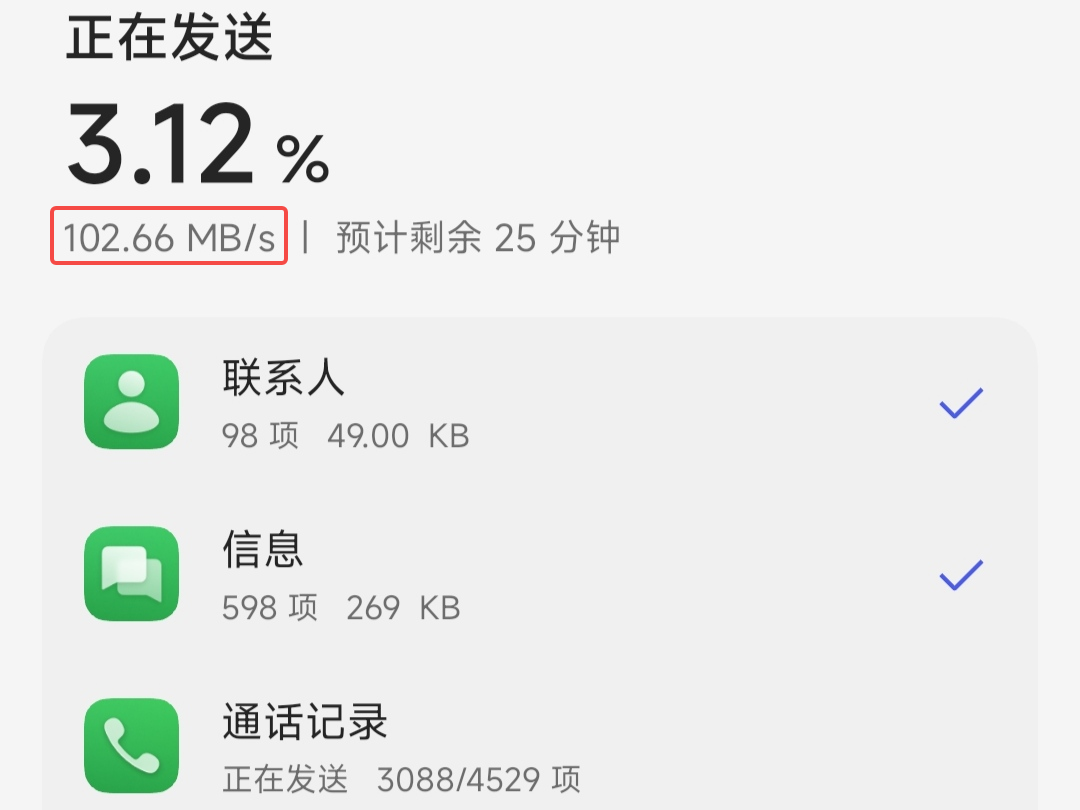Open the 通话记录 row title
Screen dimensions: 1080x810
[x=304, y=722]
